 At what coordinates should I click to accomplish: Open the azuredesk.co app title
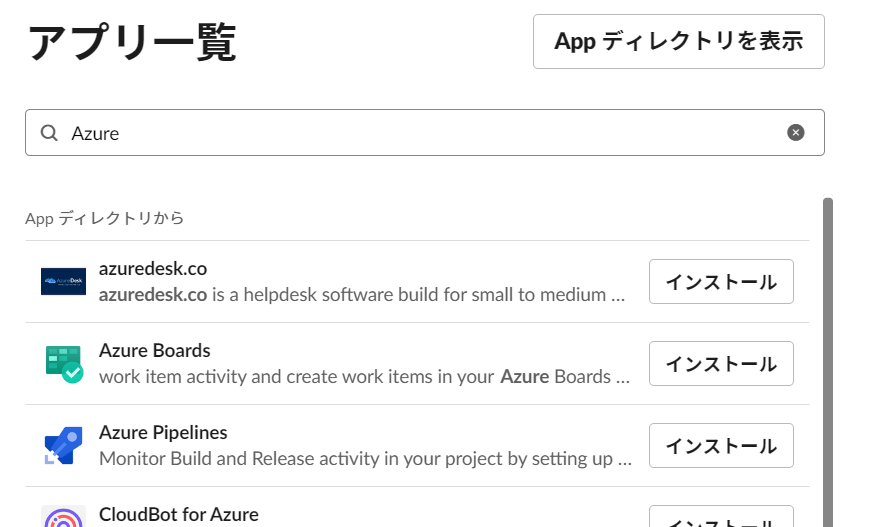[x=153, y=269]
